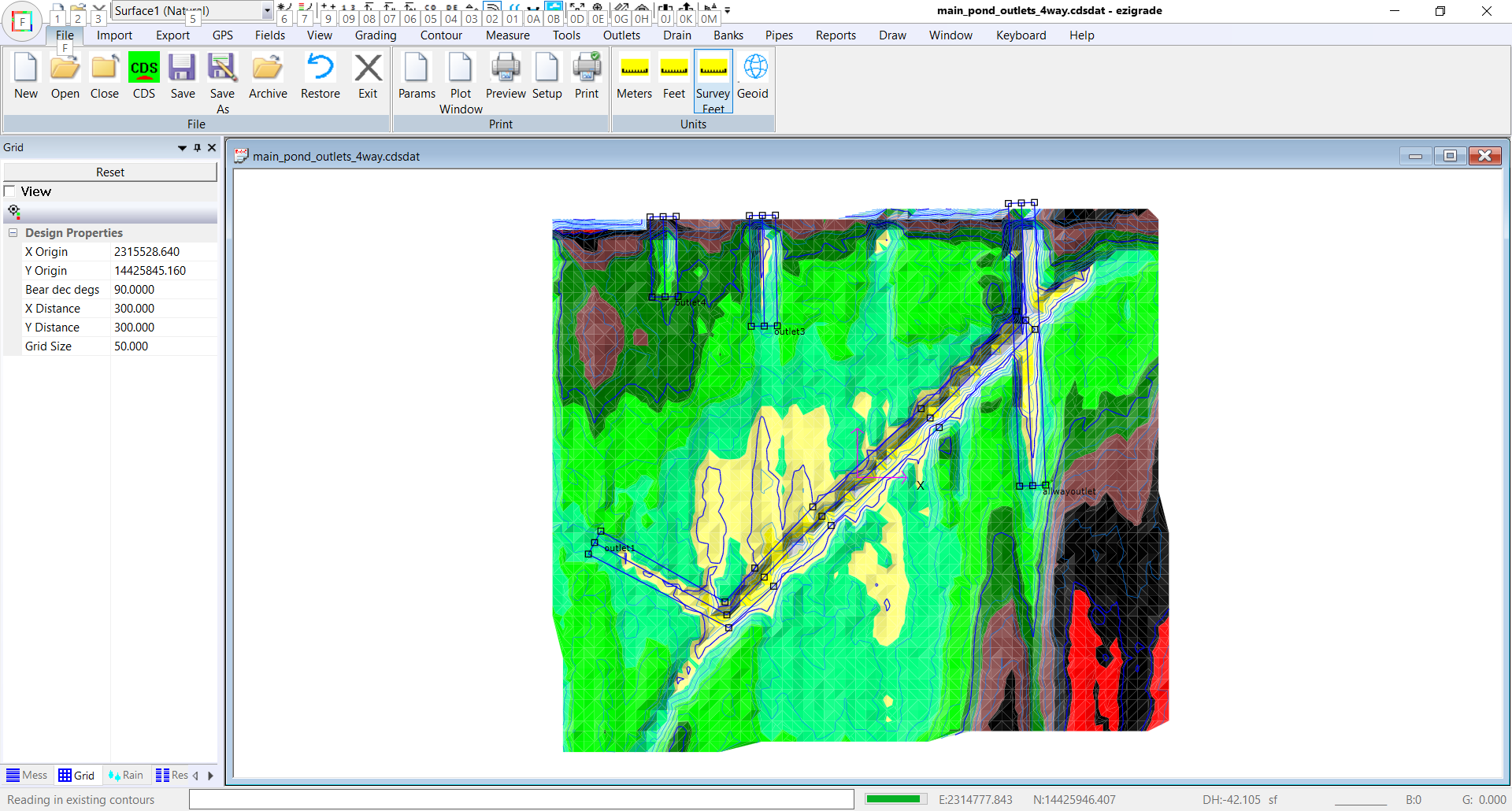Viewport: 1512px width, 811px height.
Task: Click the green progress bar in status bar
Action: coord(896,799)
